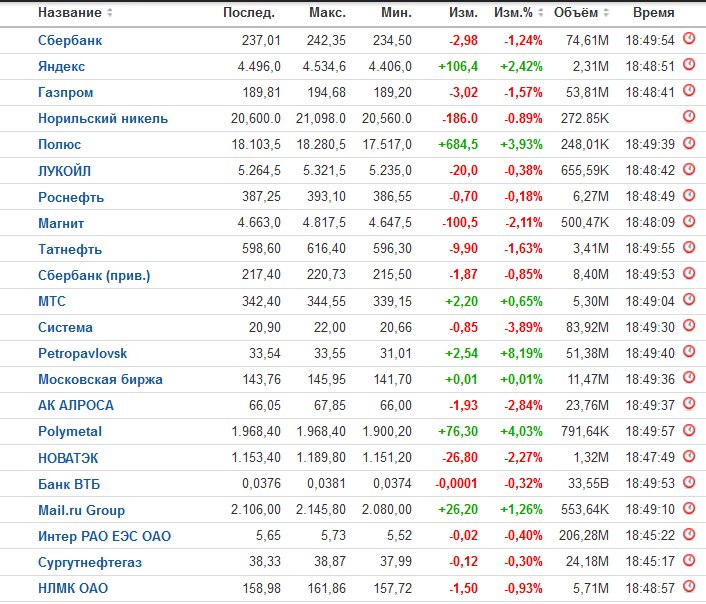Open the НОВАТЭК stock link
The height and width of the screenshot is (604, 706).
pyautogui.click(x=68, y=458)
